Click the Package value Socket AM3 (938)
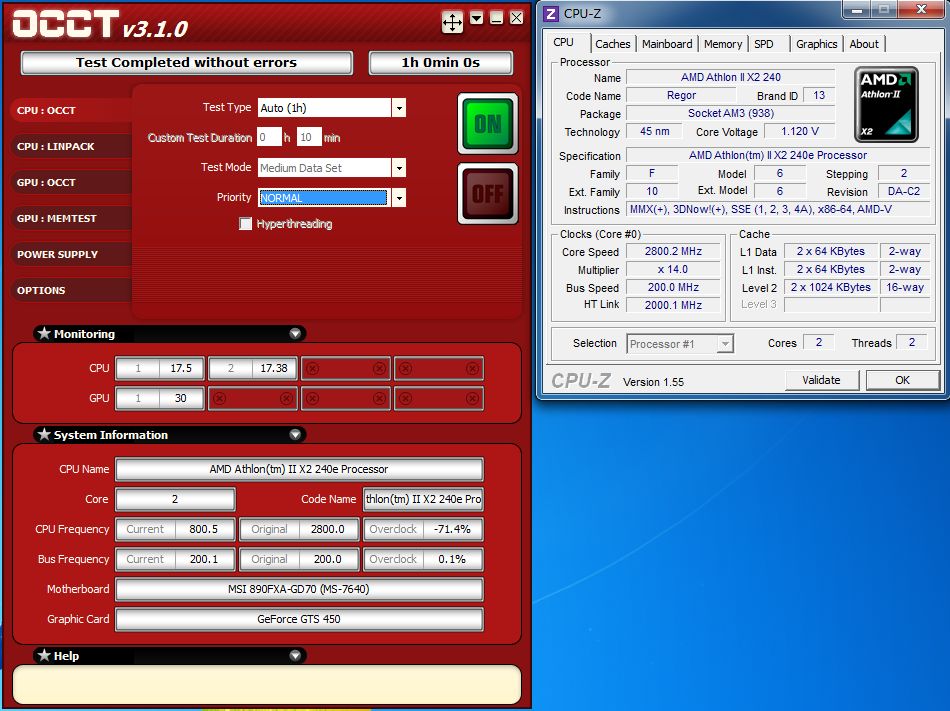950x711 pixels. pos(731,113)
